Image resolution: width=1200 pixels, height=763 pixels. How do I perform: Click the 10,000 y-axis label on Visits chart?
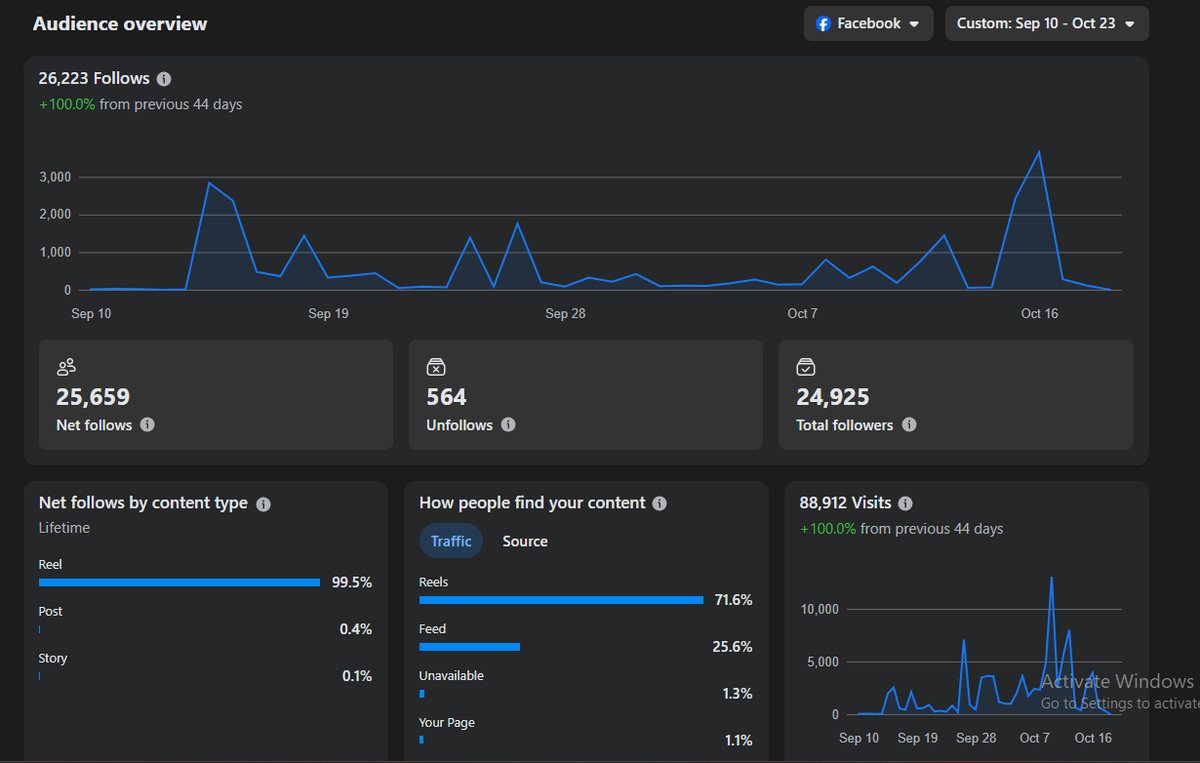[x=820, y=609]
